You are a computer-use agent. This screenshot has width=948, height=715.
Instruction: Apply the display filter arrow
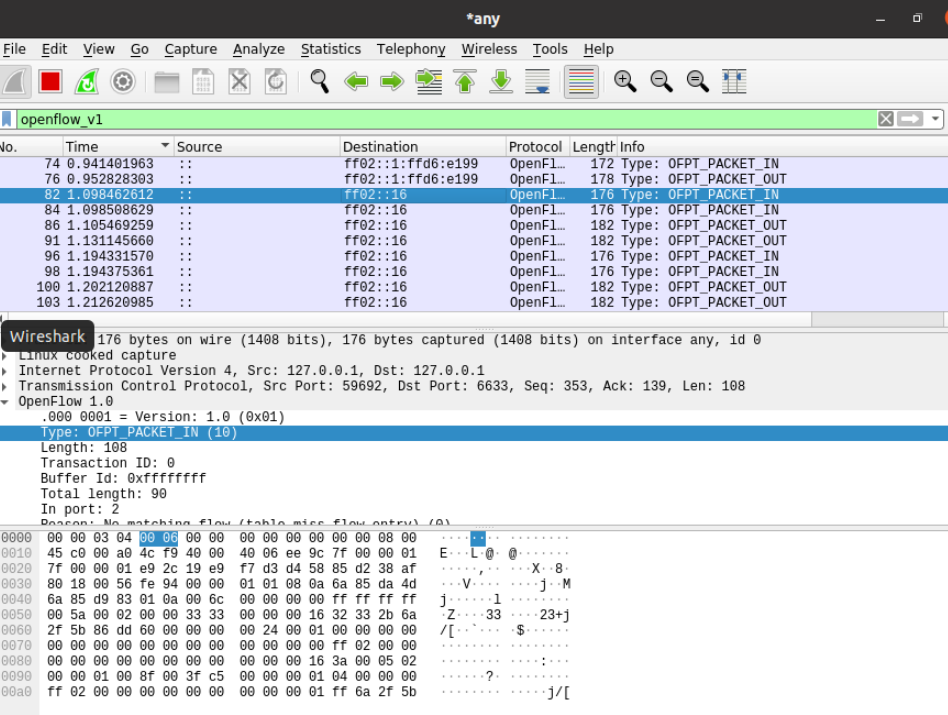pos(910,119)
